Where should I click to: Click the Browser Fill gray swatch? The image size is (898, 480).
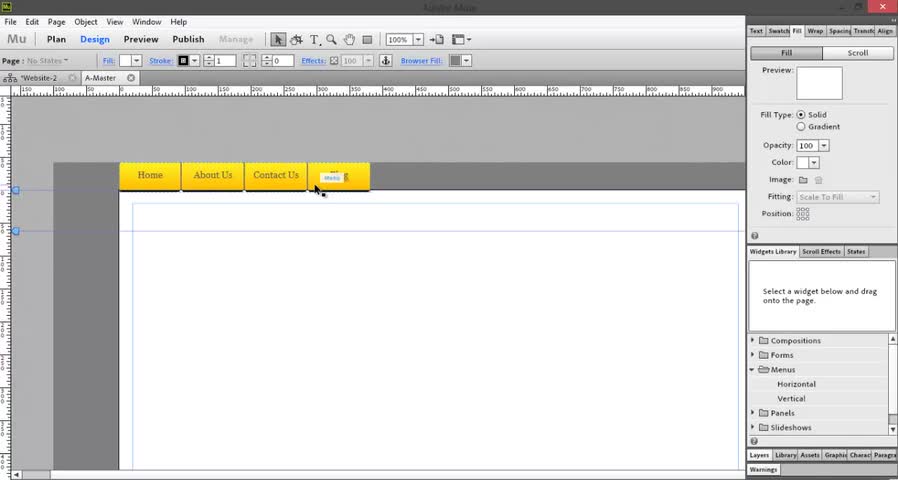point(455,61)
